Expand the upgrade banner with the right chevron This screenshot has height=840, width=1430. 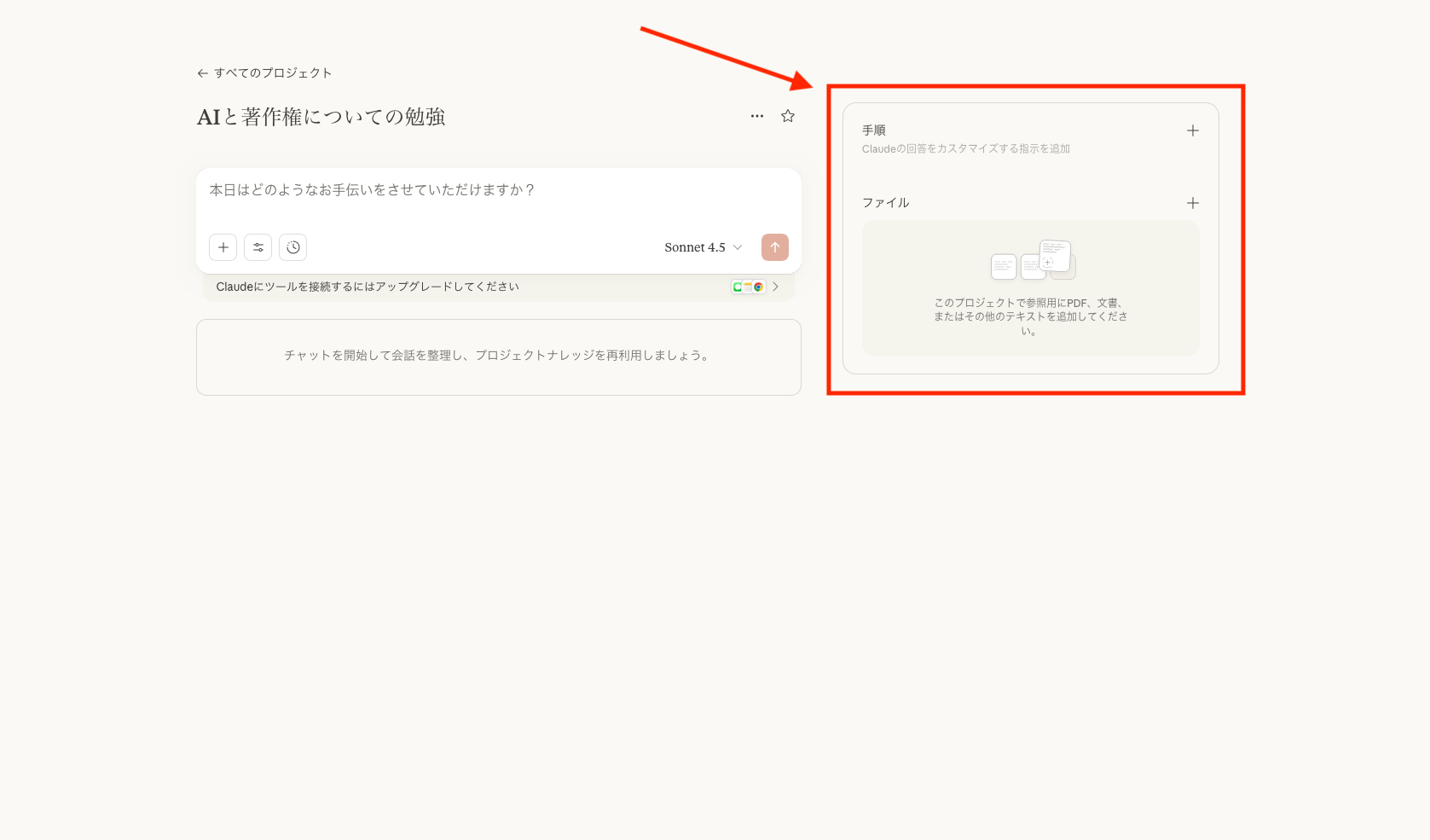pos(775,287)
